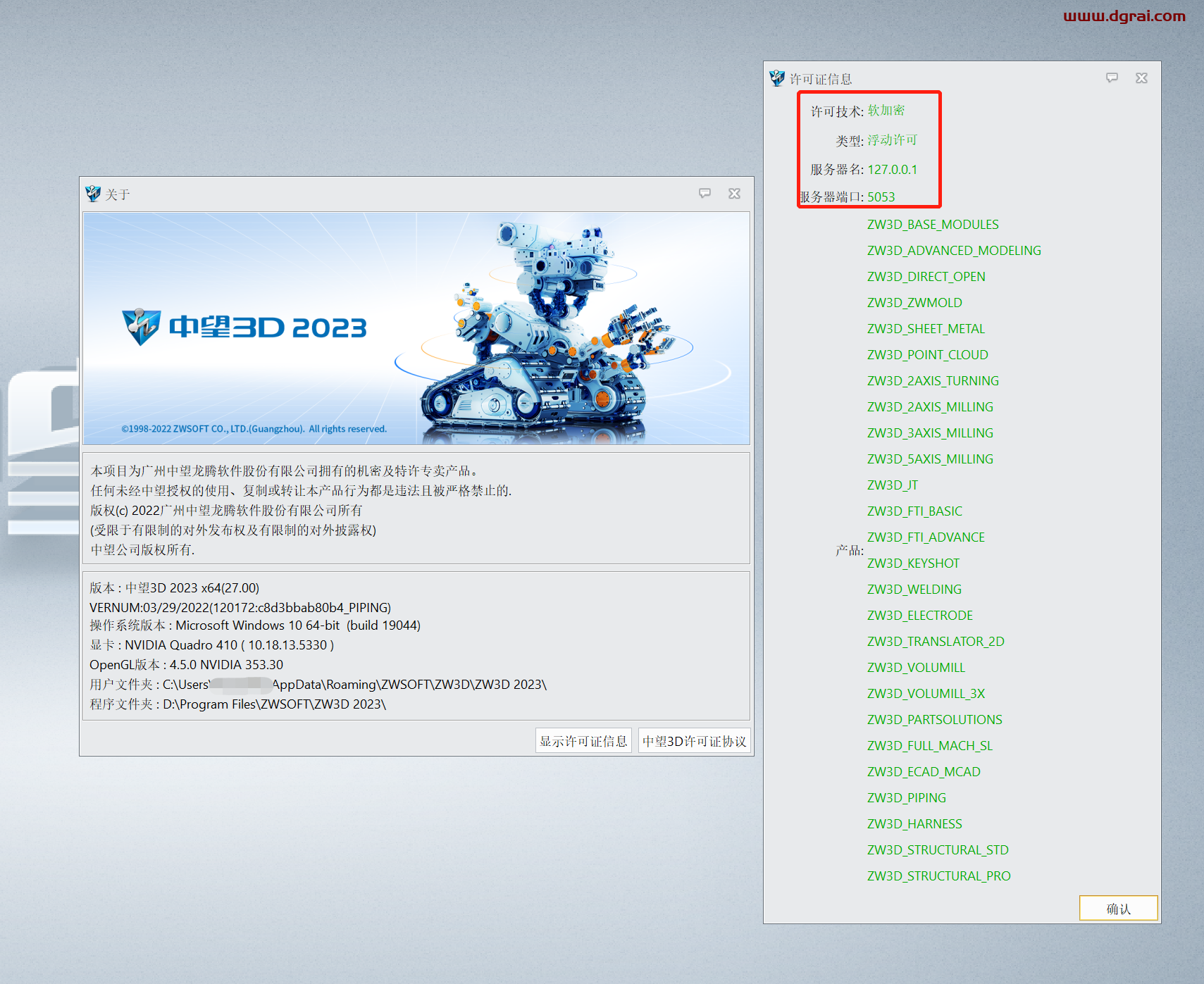Select ZW3D_ELECTRODE product entry
The image size is (1204, 984).
click(x=919, y=616)
